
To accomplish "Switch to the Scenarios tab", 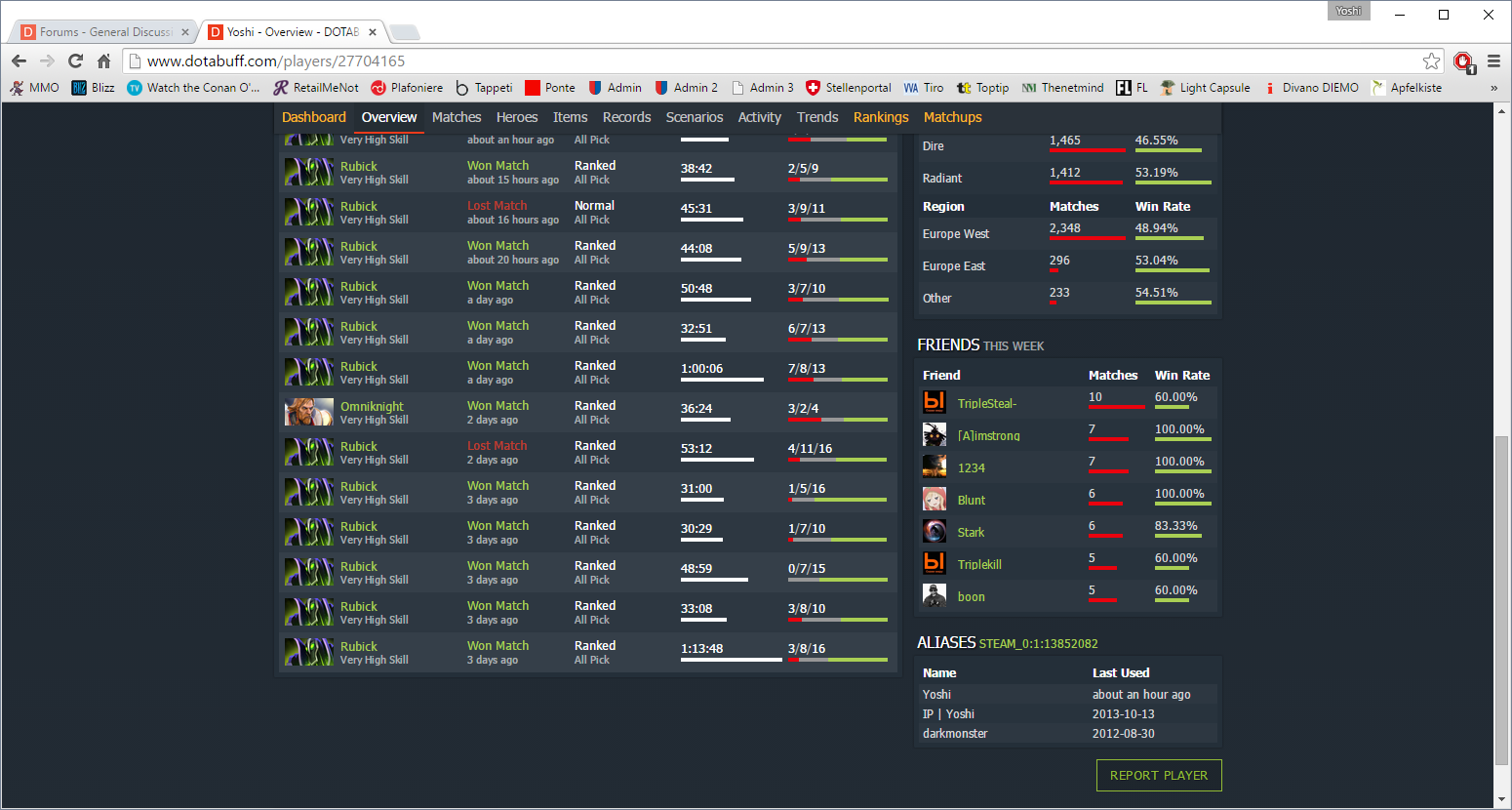I will click(x=695, y=117).
